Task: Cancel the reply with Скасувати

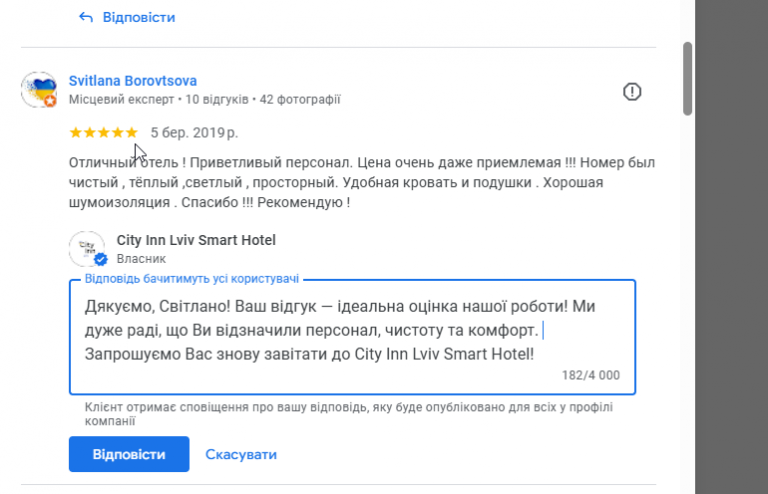Action: click(241, 454)
